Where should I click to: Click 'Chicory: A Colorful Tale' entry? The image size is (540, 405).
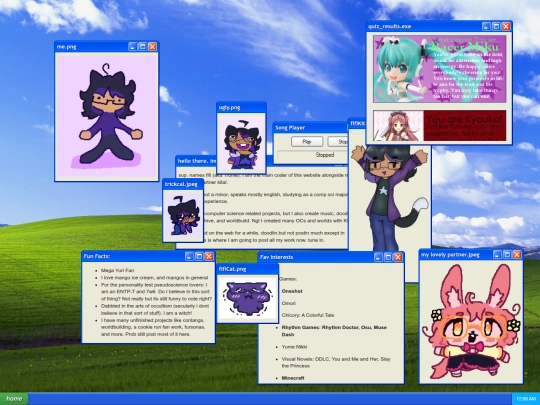click(308, 315)
